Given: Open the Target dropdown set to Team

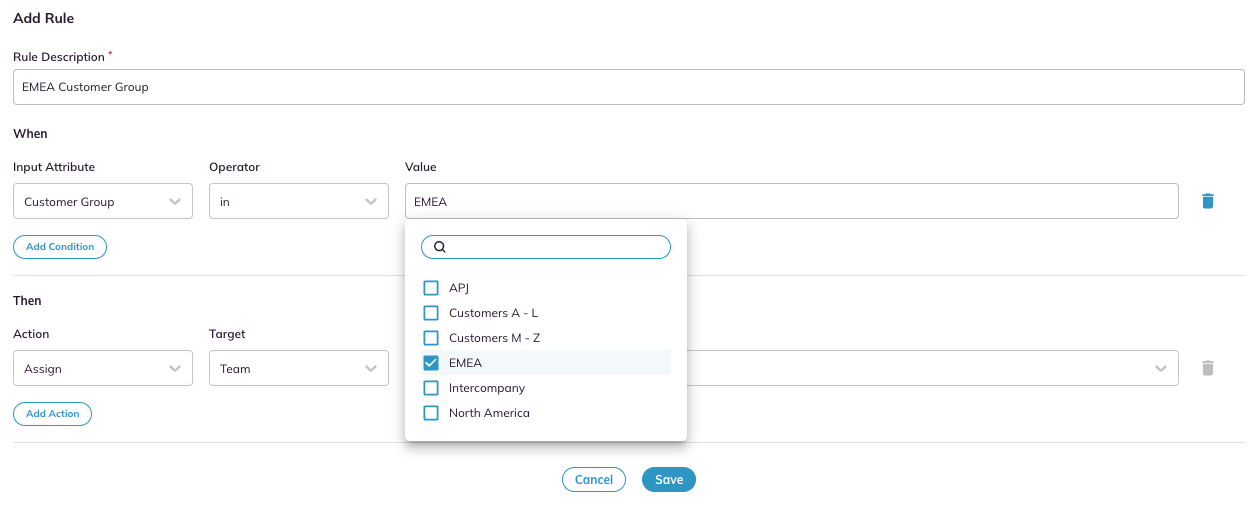Looking at the screenshot, I should [299, 368].
